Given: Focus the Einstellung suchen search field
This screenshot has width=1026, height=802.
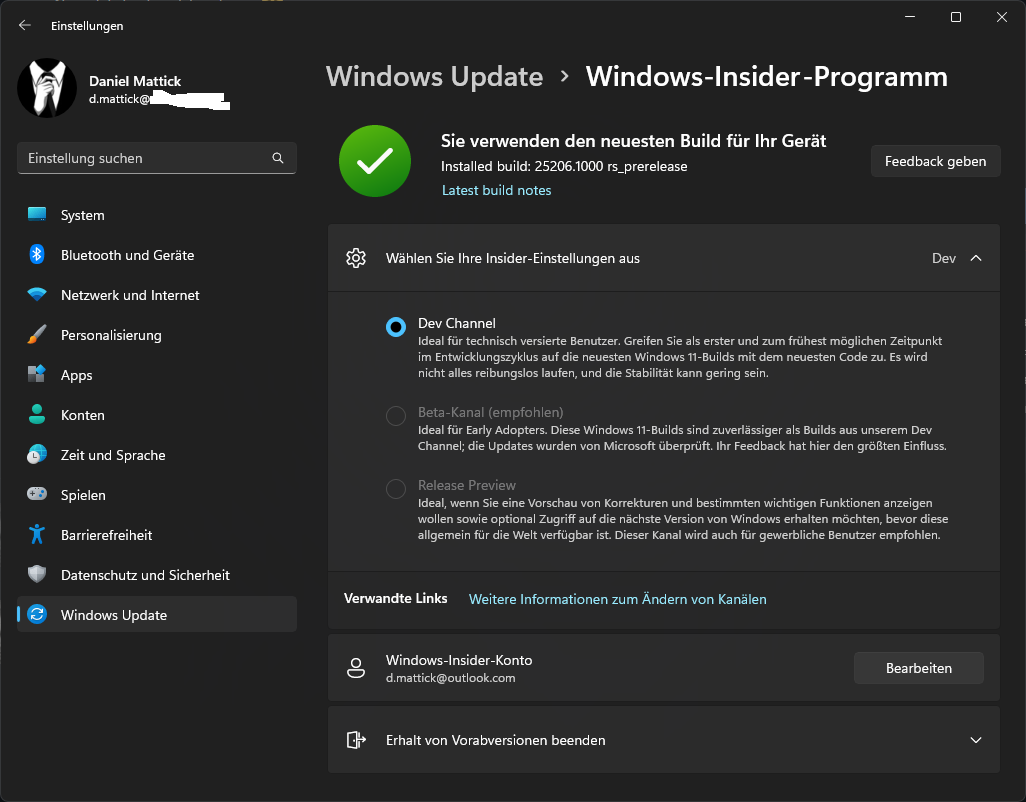Looking at the screenshot, I should point(156,158).
